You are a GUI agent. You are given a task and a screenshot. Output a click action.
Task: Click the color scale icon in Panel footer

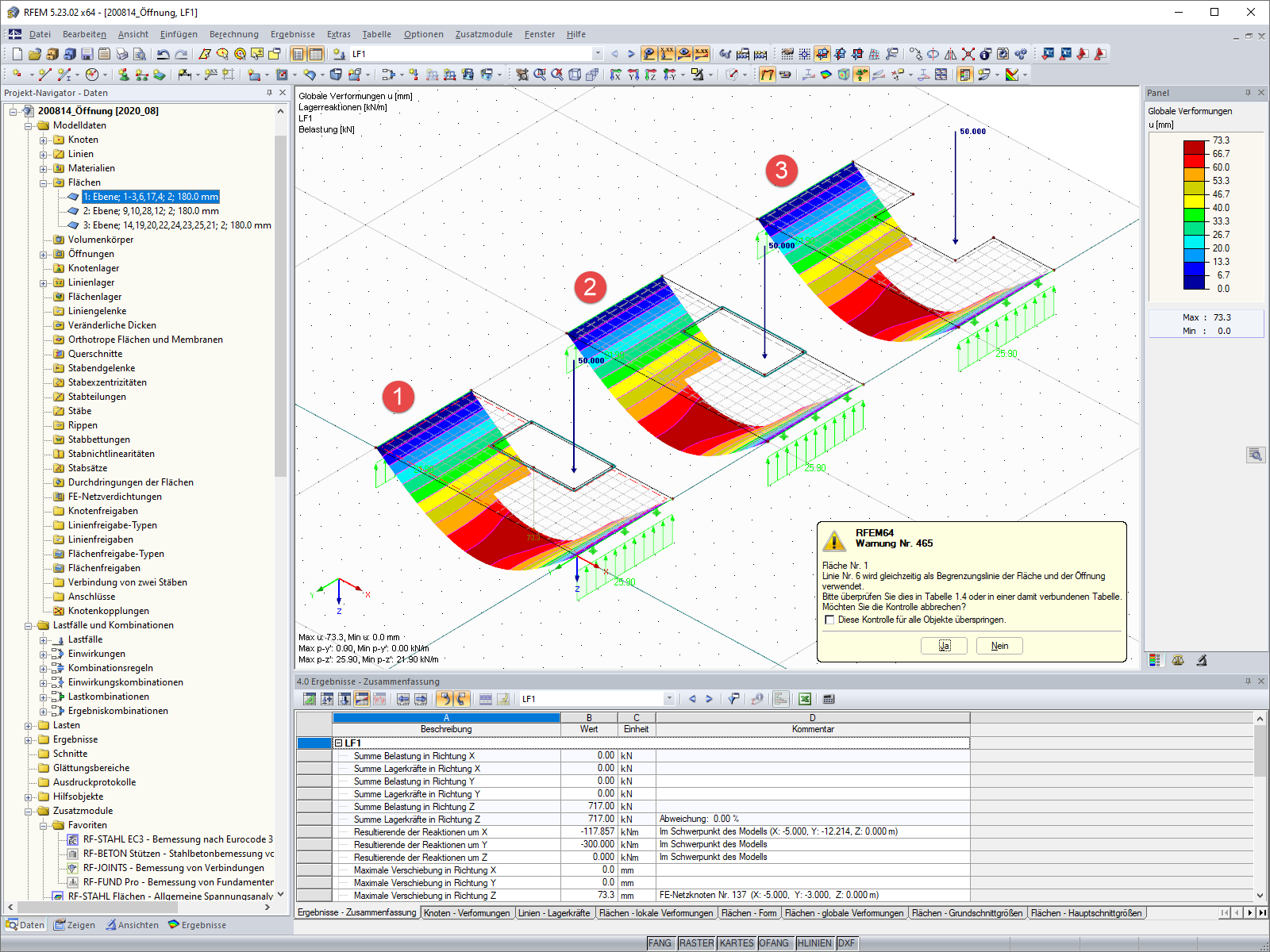(1155, 660)
